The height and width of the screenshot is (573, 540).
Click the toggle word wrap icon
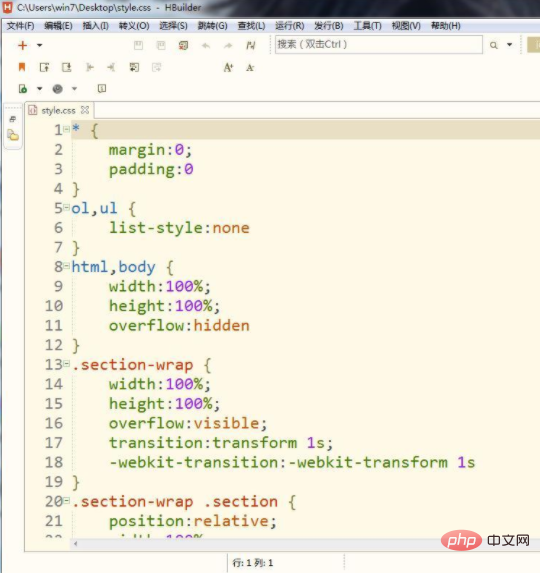[134, 67]
